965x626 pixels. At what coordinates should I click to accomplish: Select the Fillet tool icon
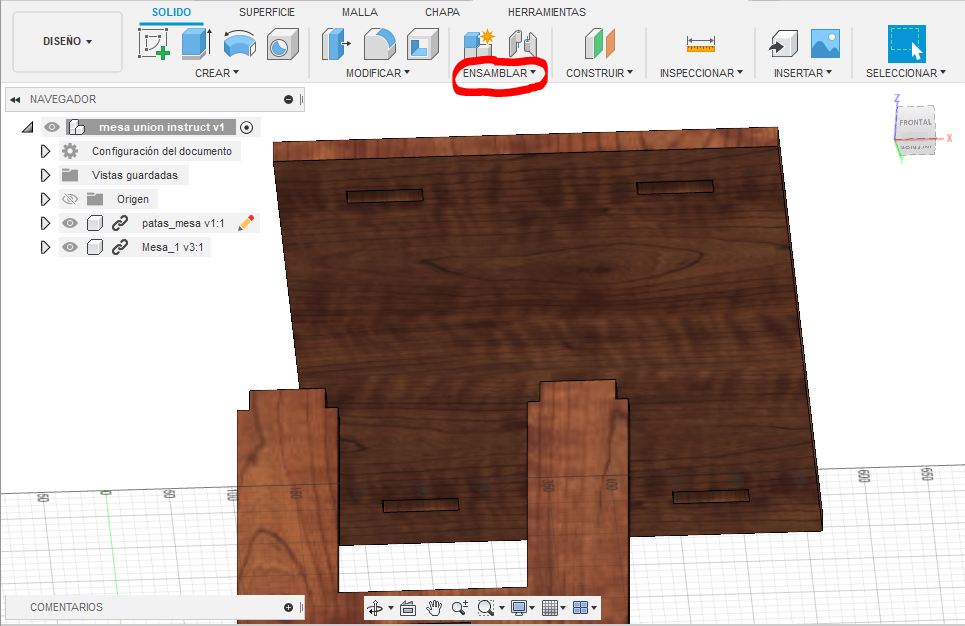pos(380,44)
